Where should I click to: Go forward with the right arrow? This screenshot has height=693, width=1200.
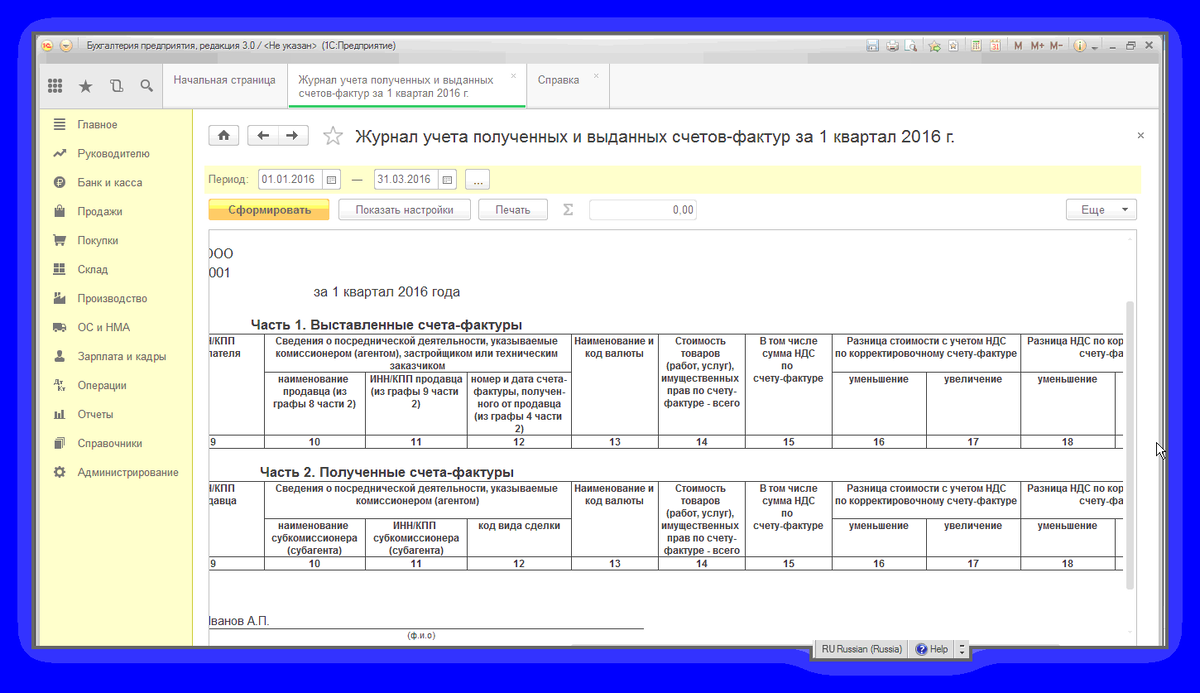(x=293, y=135)
